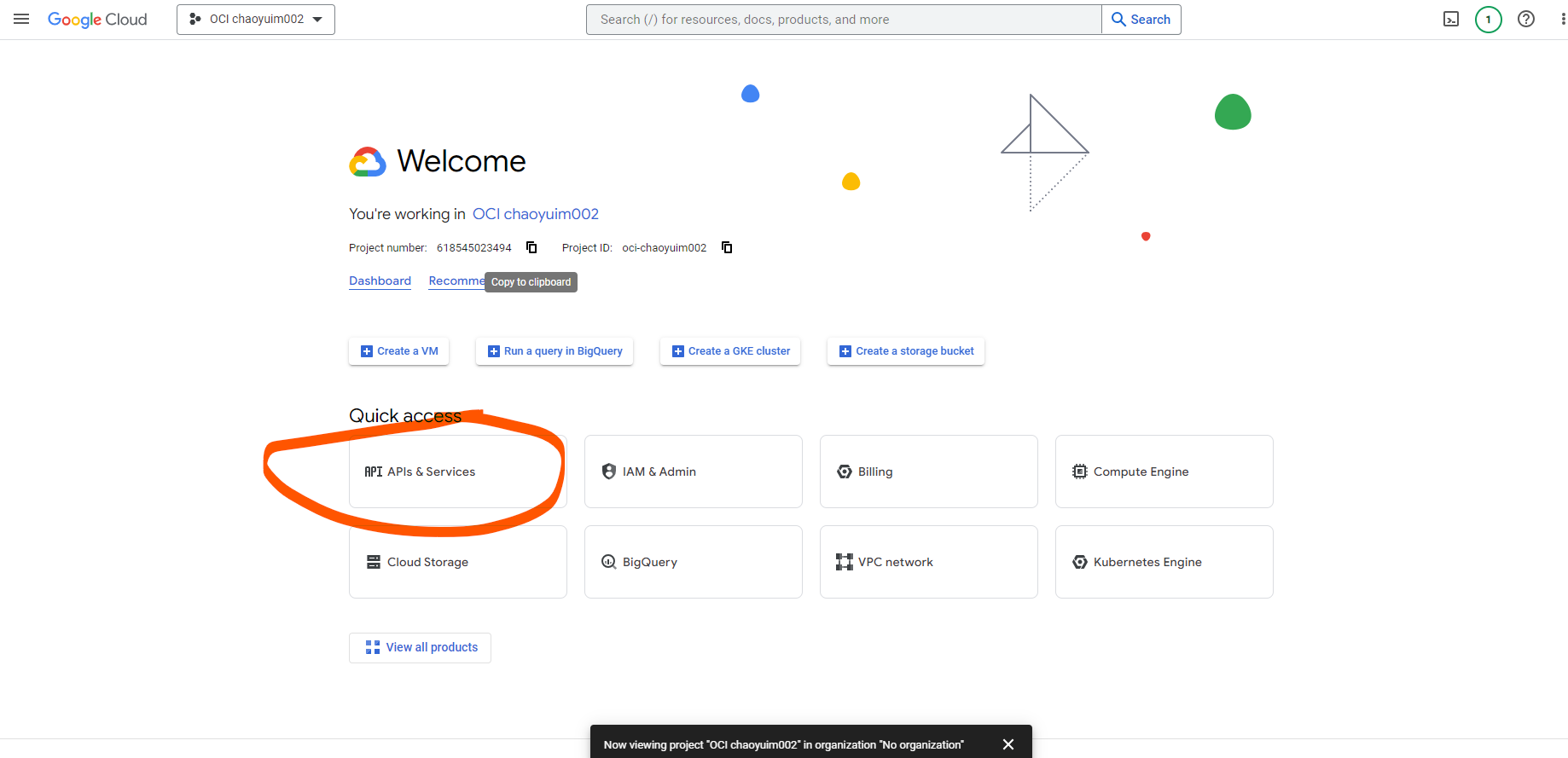The width and height of the screenshot is (1568, 758).
Task: Click the notifications badge showing 1
Action: point(1488,19)
